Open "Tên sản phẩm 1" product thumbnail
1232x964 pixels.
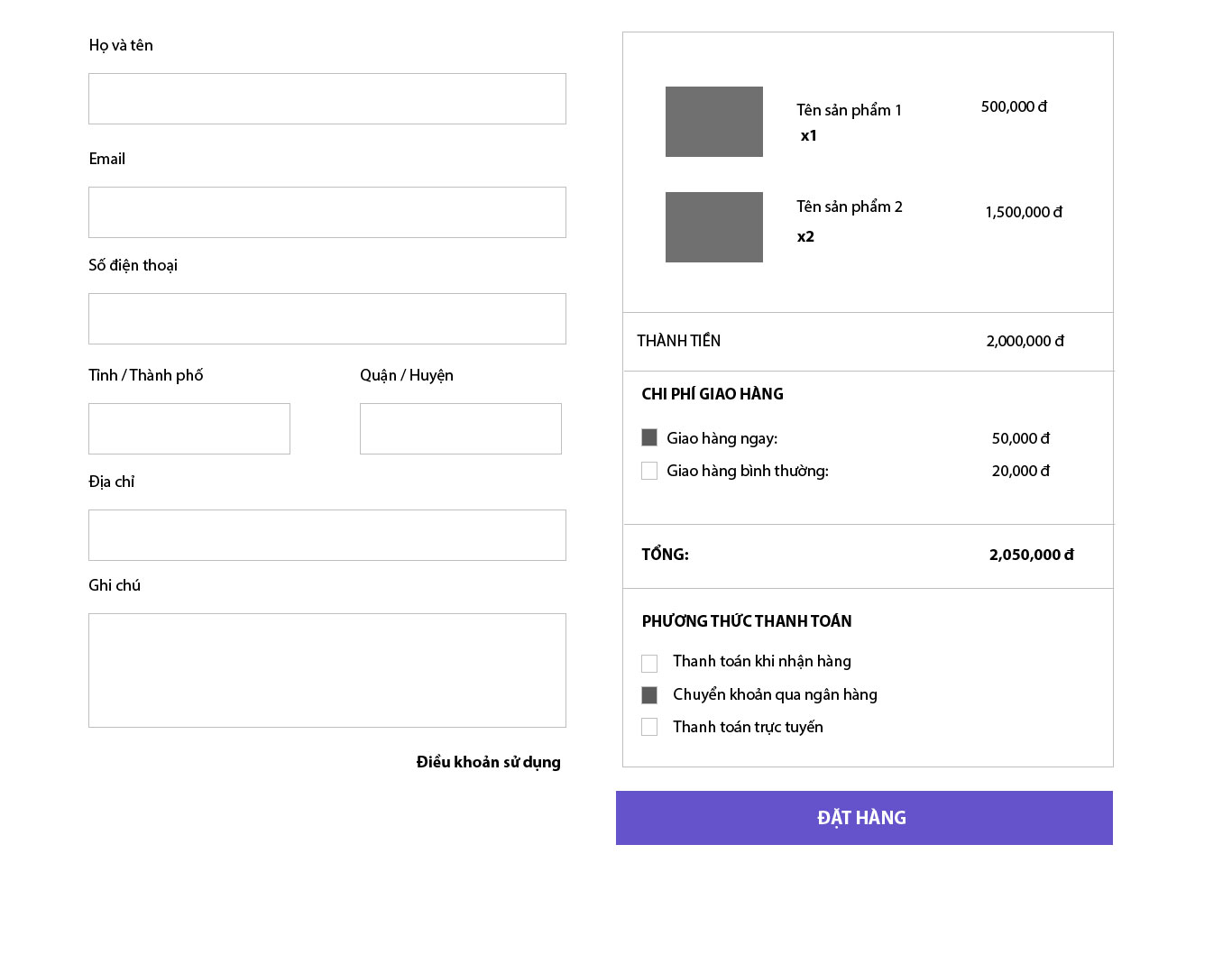(x=713, y=121)
